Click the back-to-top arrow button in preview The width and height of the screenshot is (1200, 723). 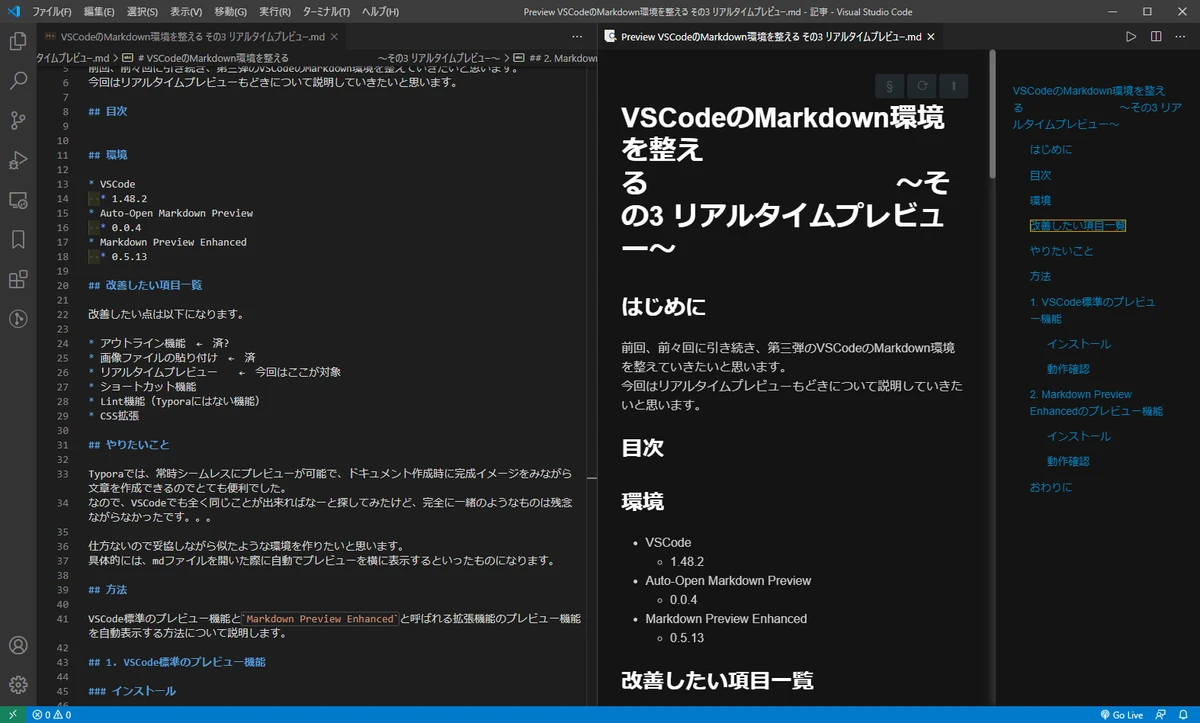[953, 86]
